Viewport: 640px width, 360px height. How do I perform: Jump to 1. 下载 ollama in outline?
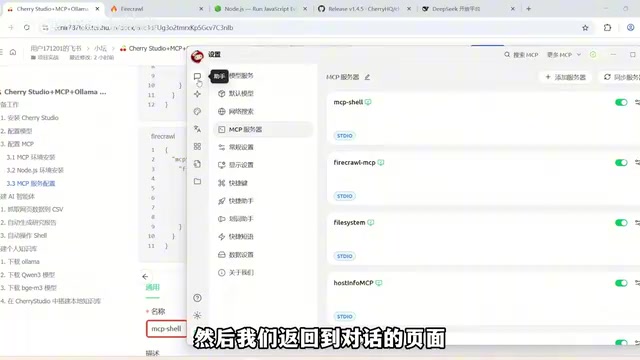click(x=20, y=262)
